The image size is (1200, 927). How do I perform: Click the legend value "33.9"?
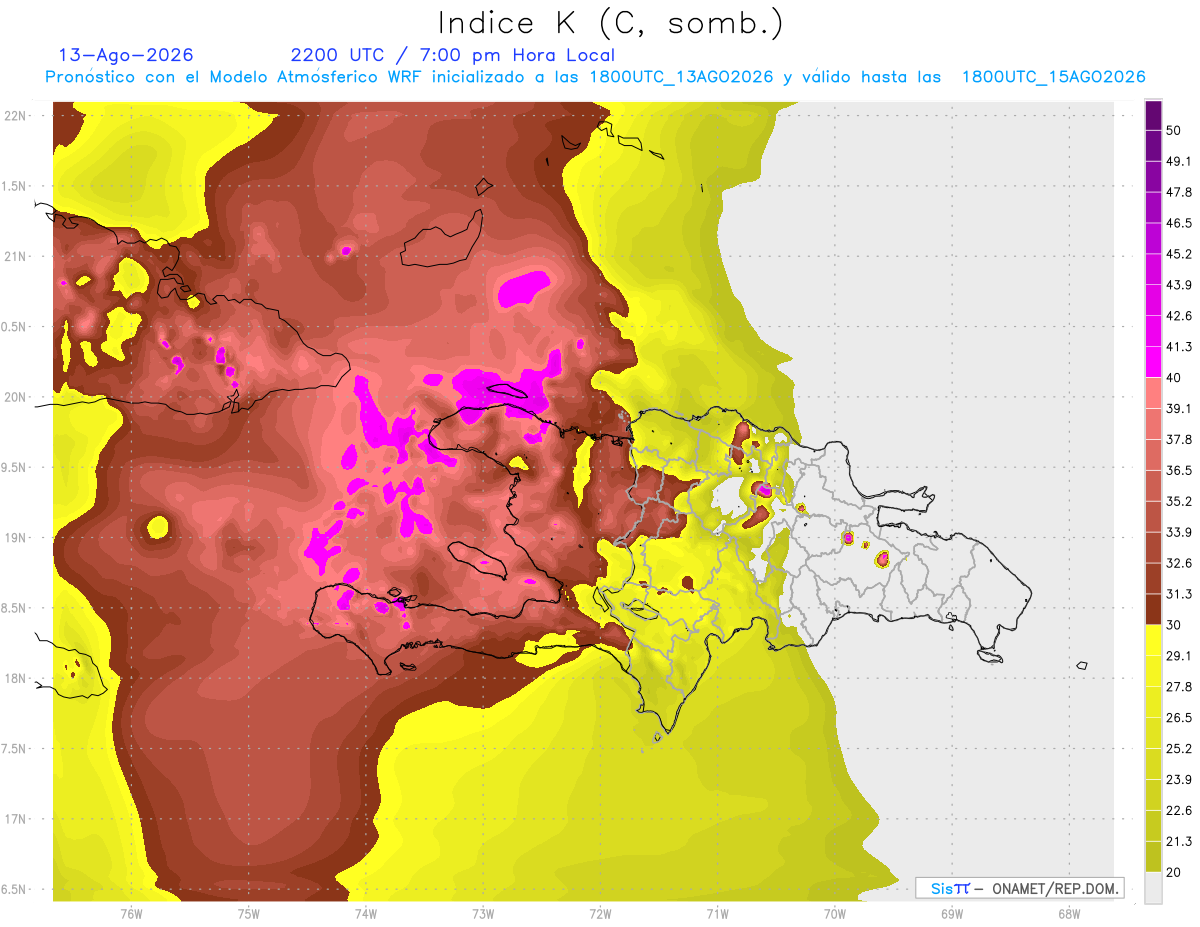click(x=1179, y=533)
